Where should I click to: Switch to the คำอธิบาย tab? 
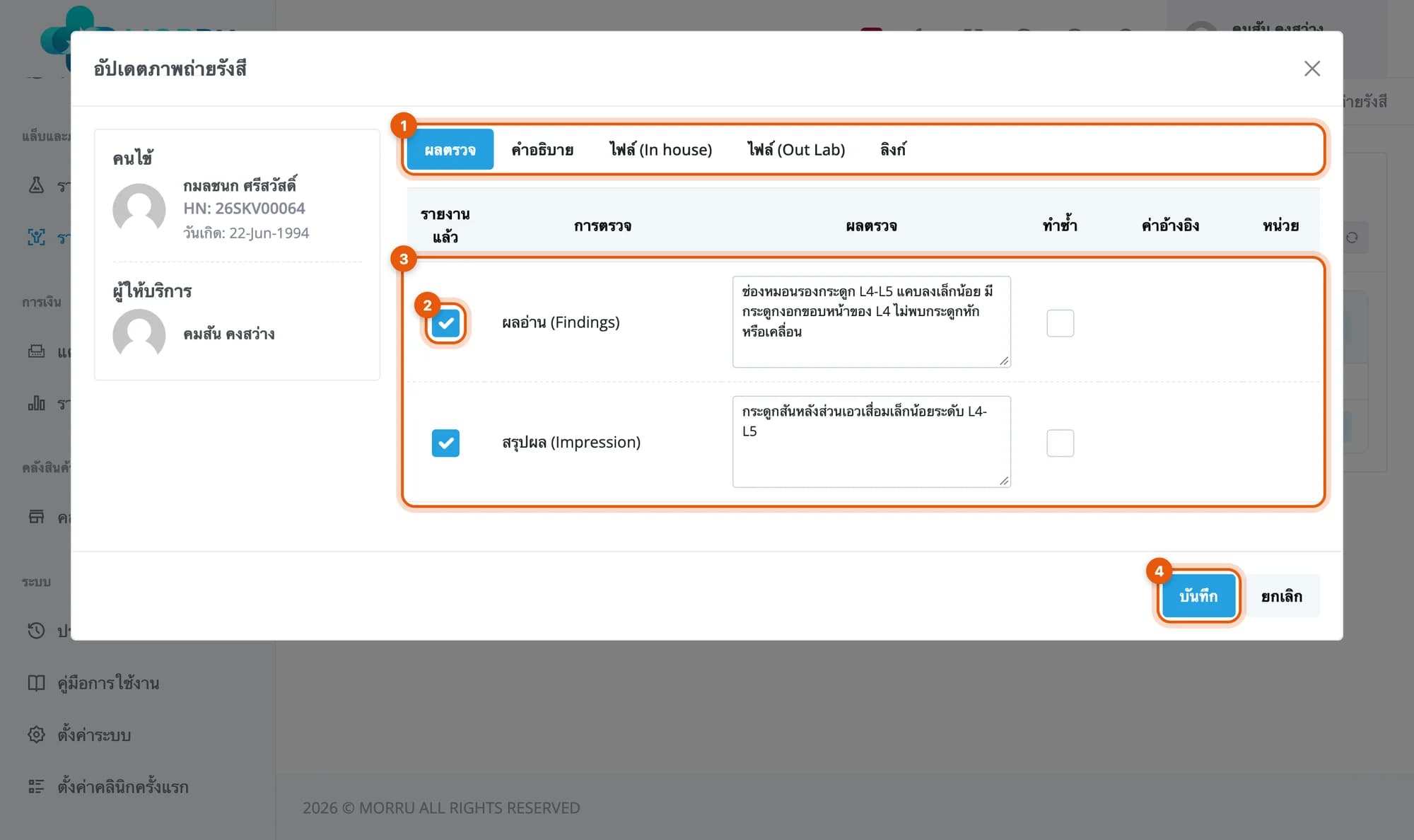(x=542, y=150)
